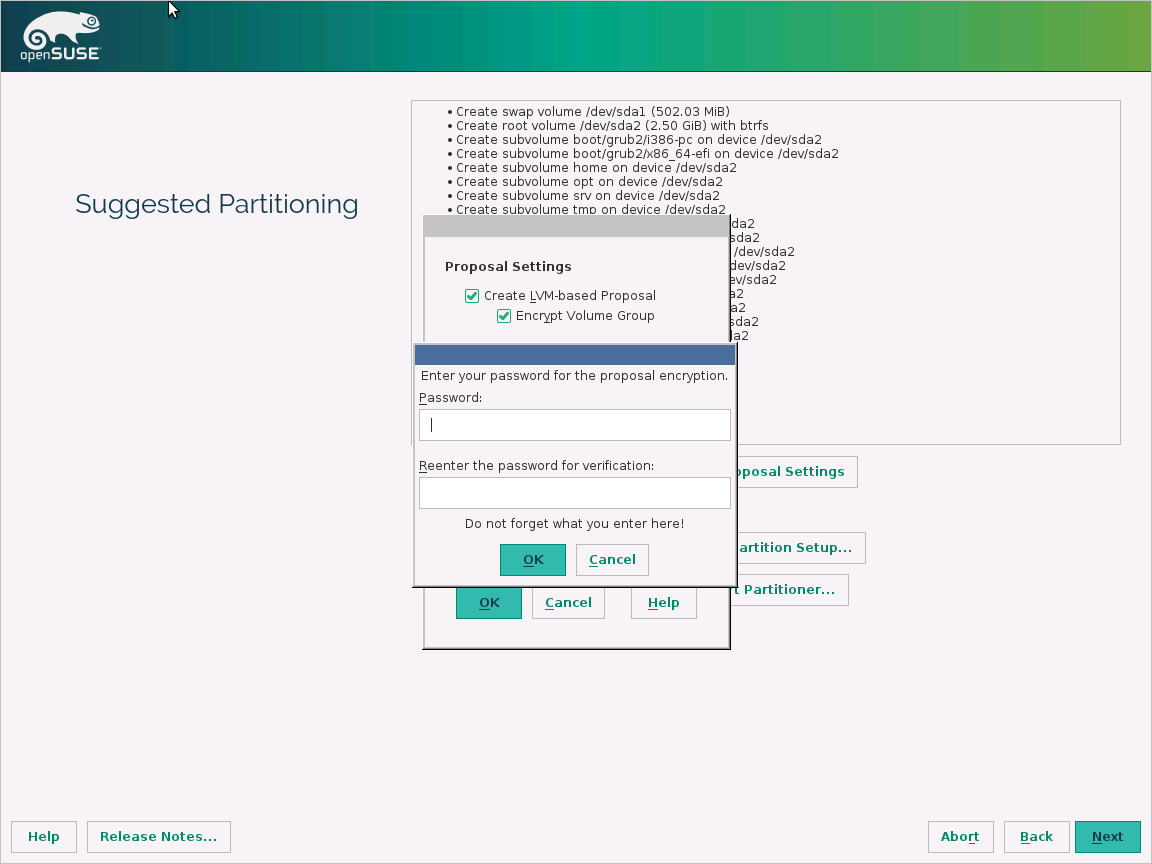Go Back to the previous installer step

point(1036,836)
